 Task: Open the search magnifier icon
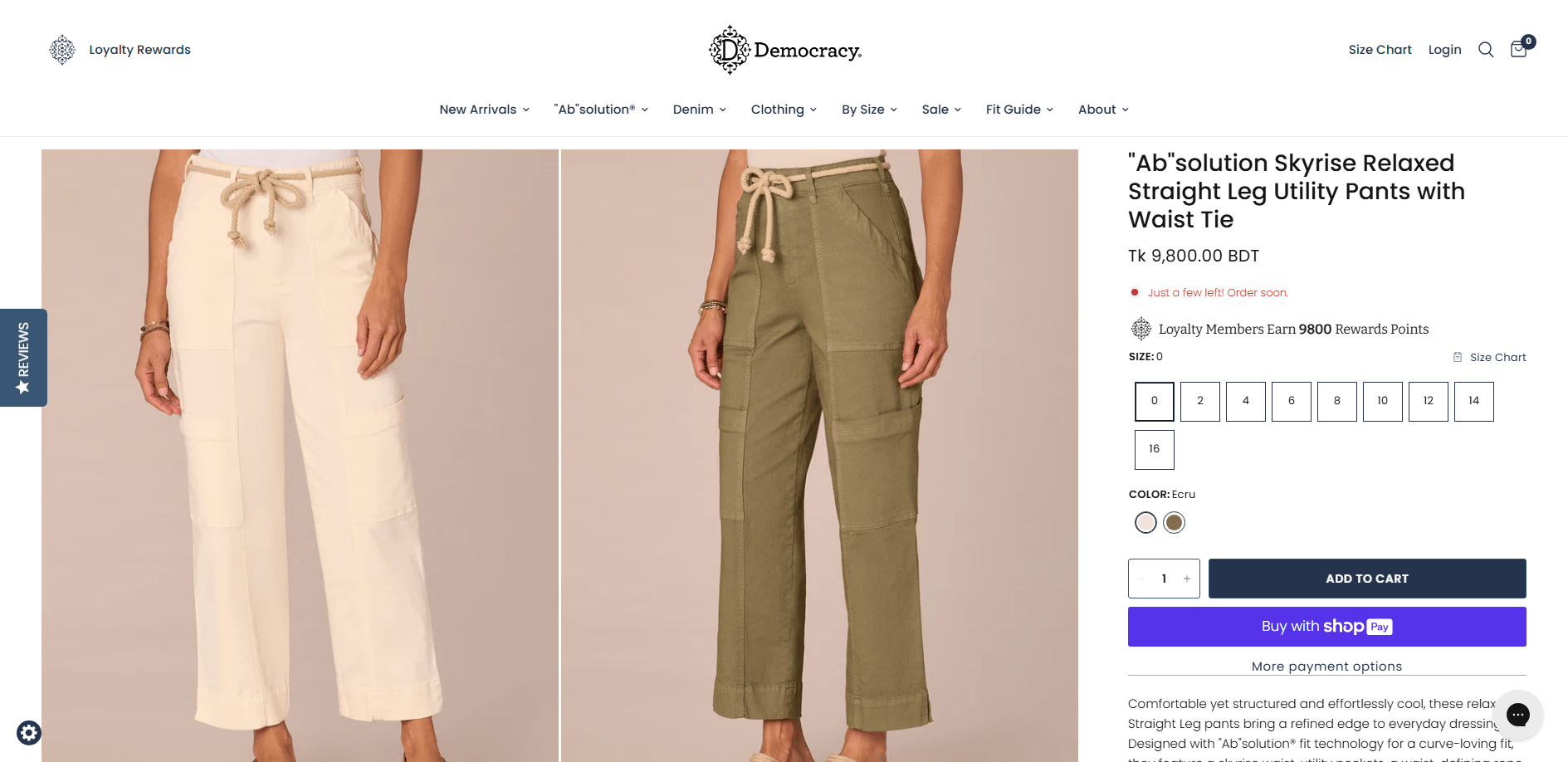[1486, 50]
